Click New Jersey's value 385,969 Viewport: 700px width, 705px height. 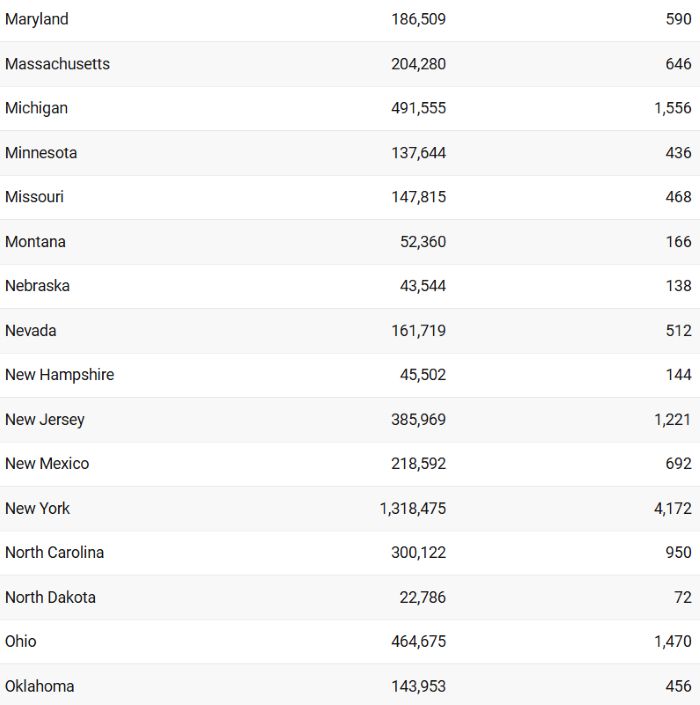click(x=418, y=419)
